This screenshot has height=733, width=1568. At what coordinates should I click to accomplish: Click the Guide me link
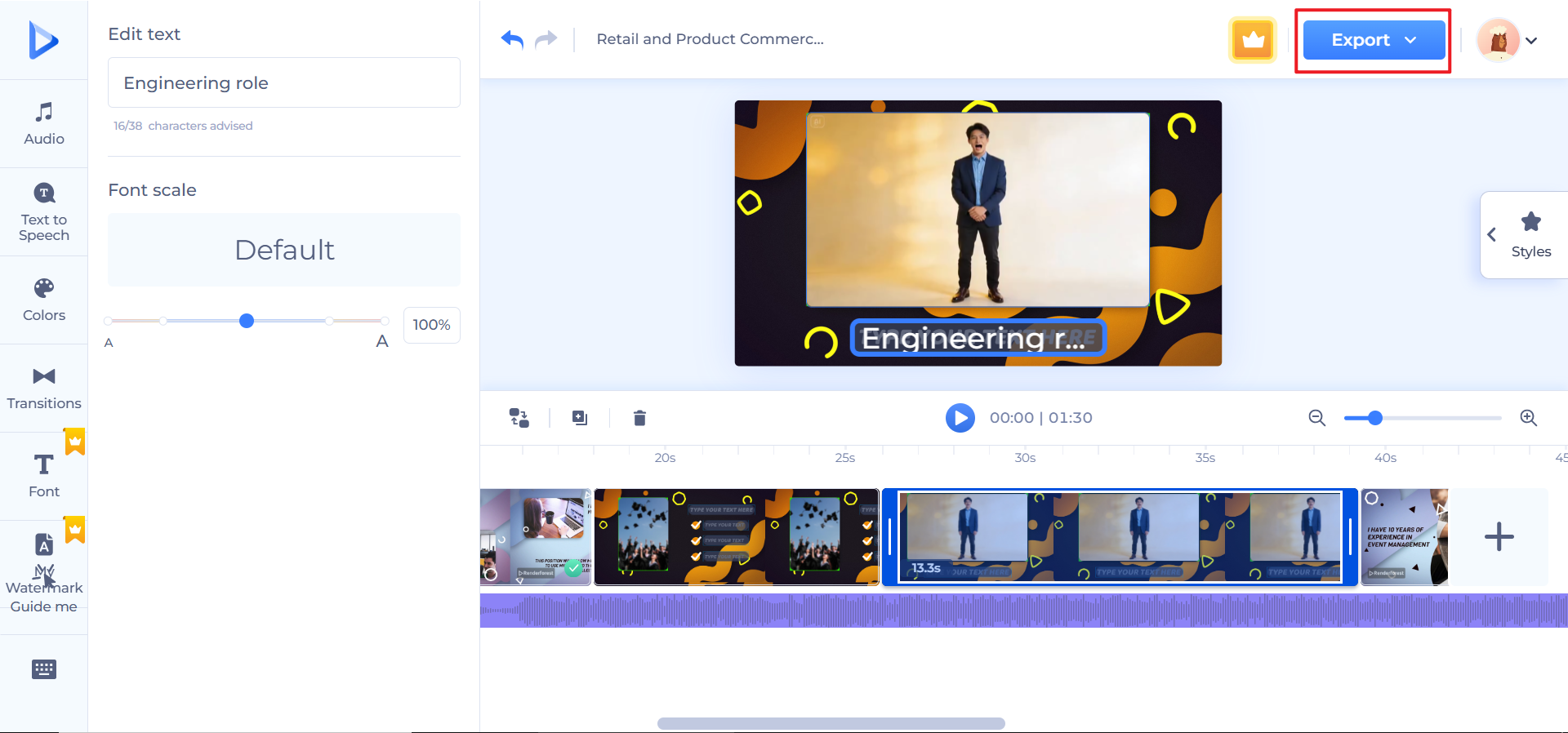[x=44, y=606]
